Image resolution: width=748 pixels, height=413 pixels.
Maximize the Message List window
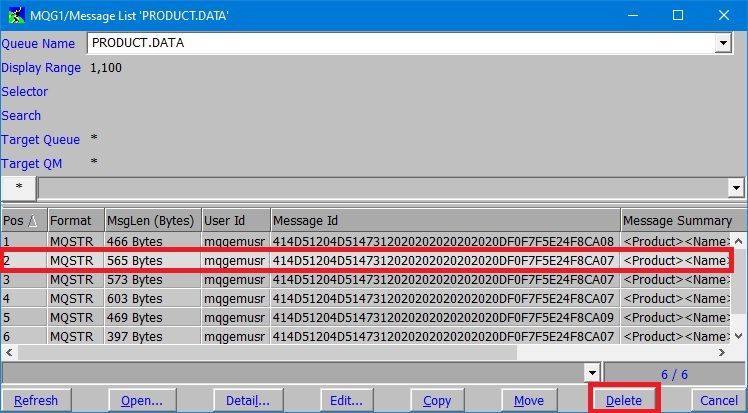[677, 15]
